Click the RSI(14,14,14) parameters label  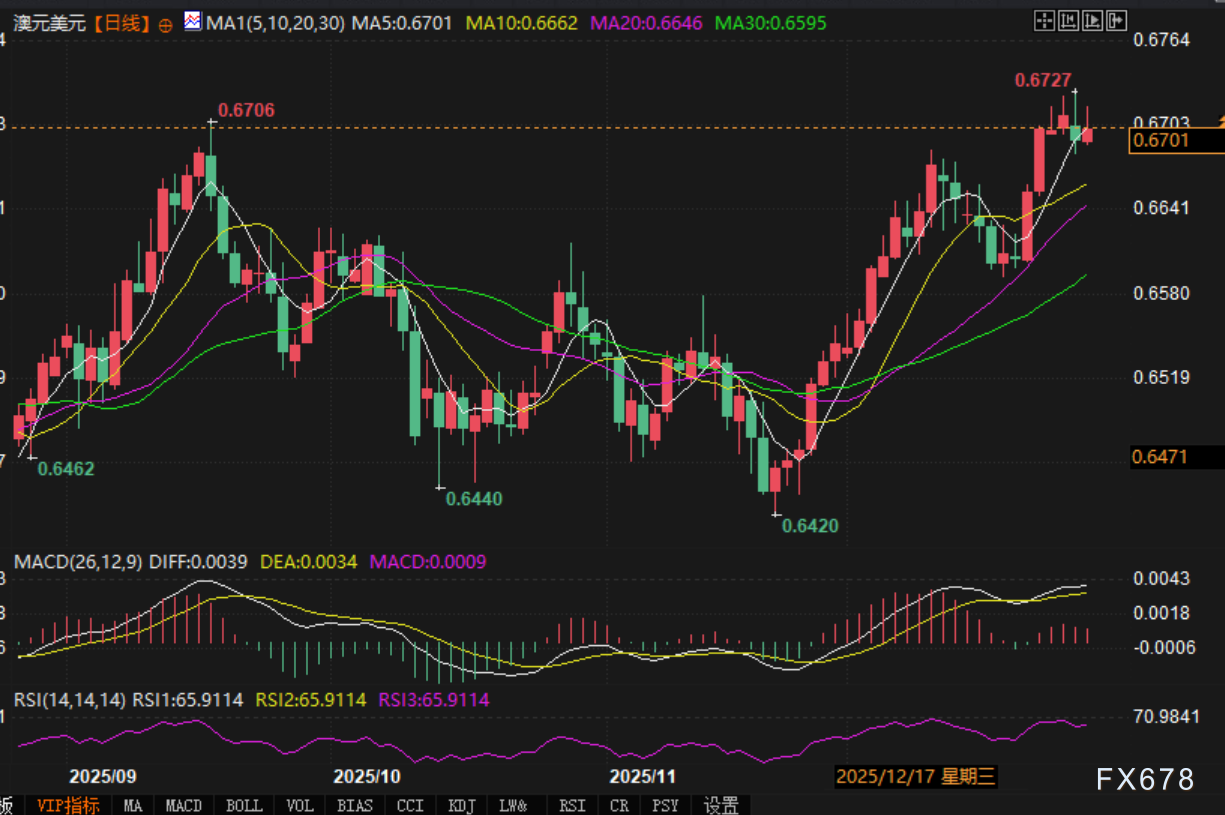[70, 700]
